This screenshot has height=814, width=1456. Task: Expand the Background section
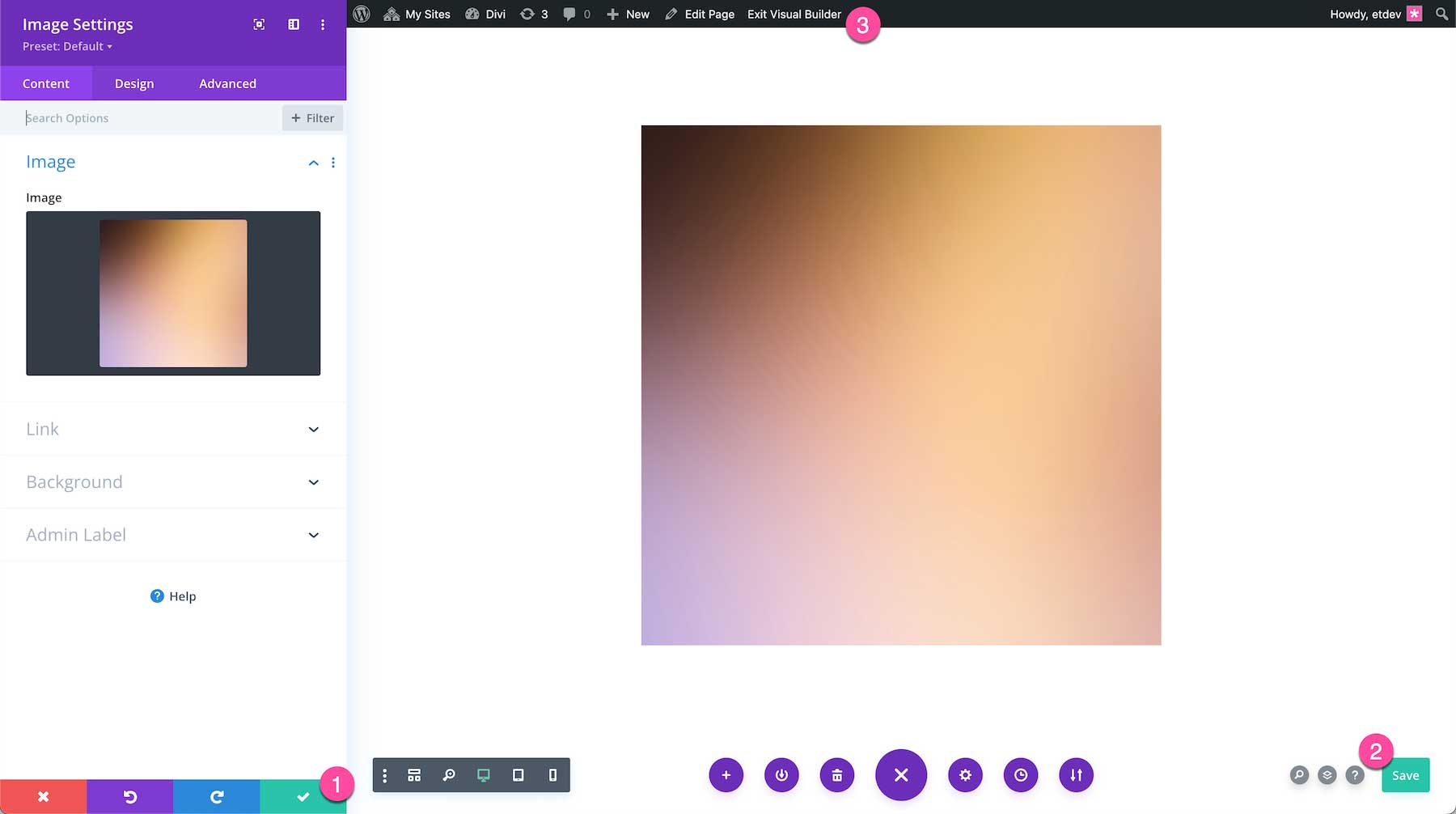coord(173,482)
